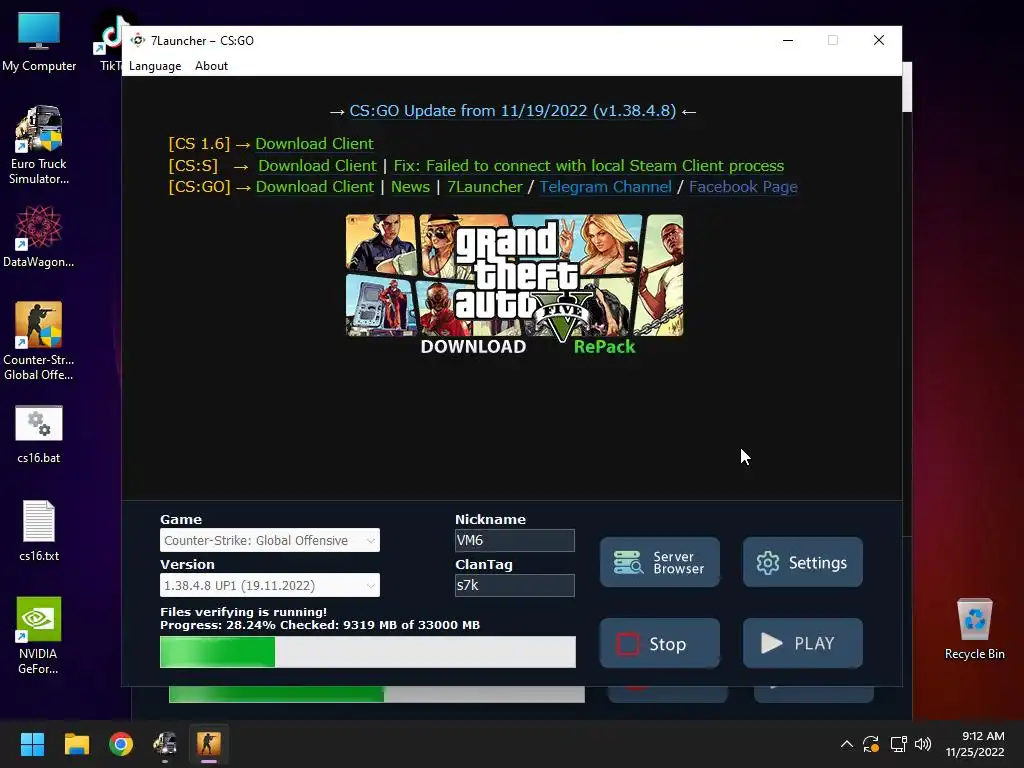The image size is (1024, 768).
Task: Select NVIDIA GeForce desktop icon
Action: 39,635
